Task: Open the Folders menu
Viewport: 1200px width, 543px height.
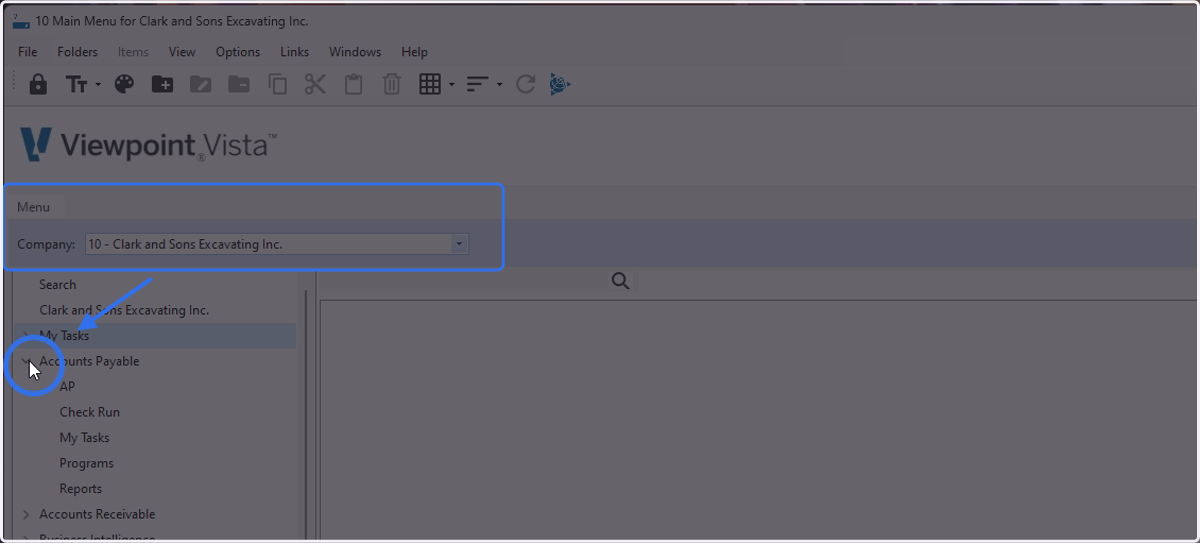Action: pyautogui.click(x=78, y=52)
